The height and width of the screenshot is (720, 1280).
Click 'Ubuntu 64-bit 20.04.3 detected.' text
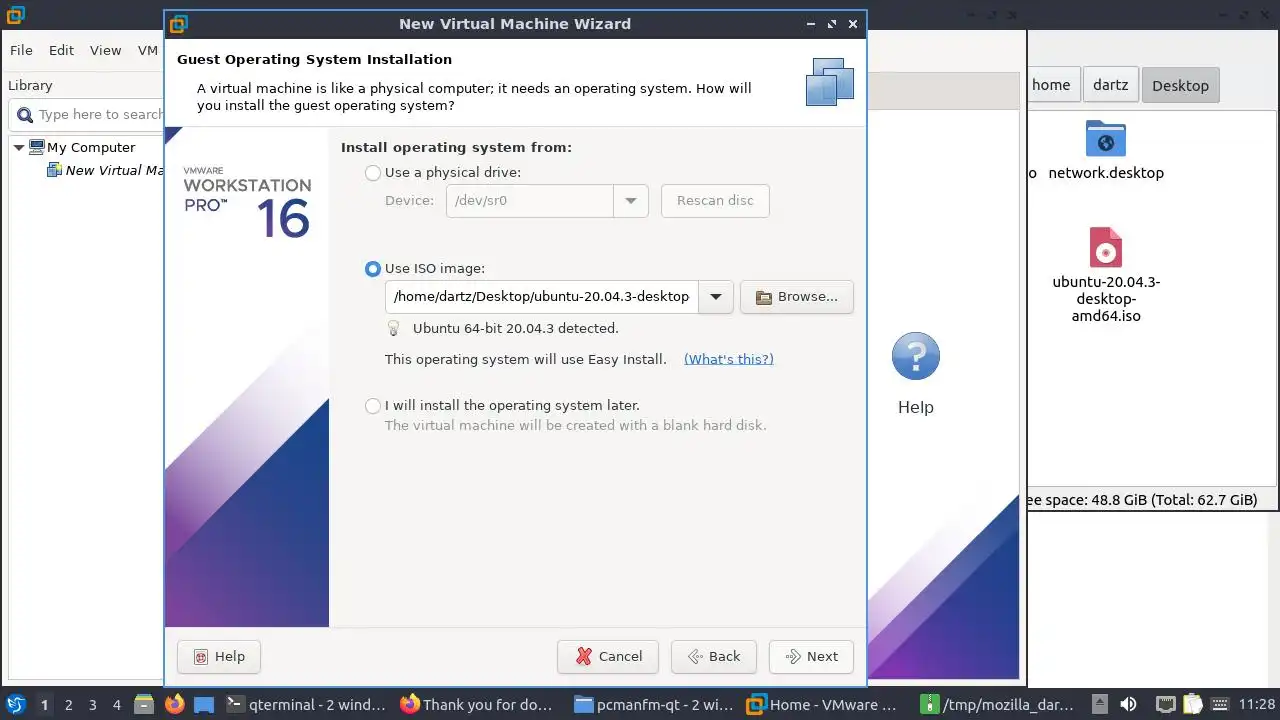point(515,328)
